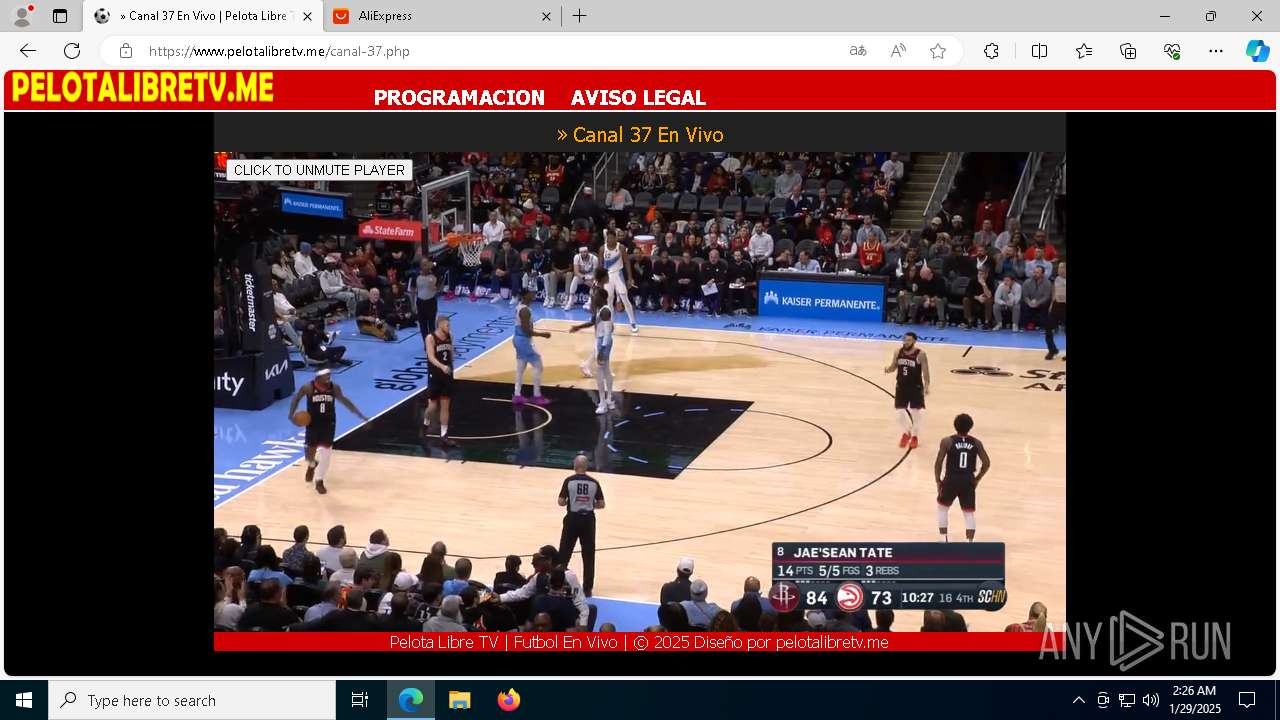
Task: Open the translate page icon
Action: [x=858, y=51]
